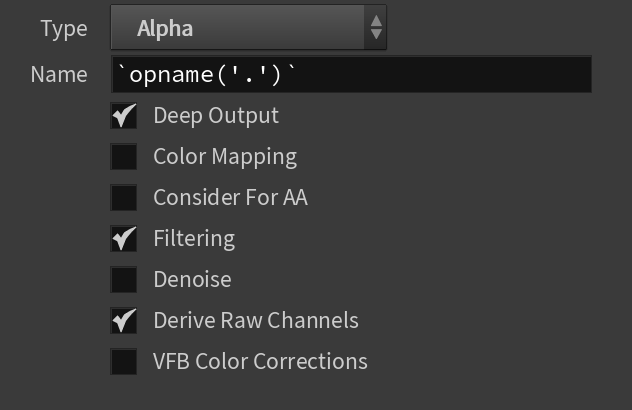Enable the Color Mapping checkbox
Image resolution: width=632 pixels, height=410 pixels.
coord(124,156)
